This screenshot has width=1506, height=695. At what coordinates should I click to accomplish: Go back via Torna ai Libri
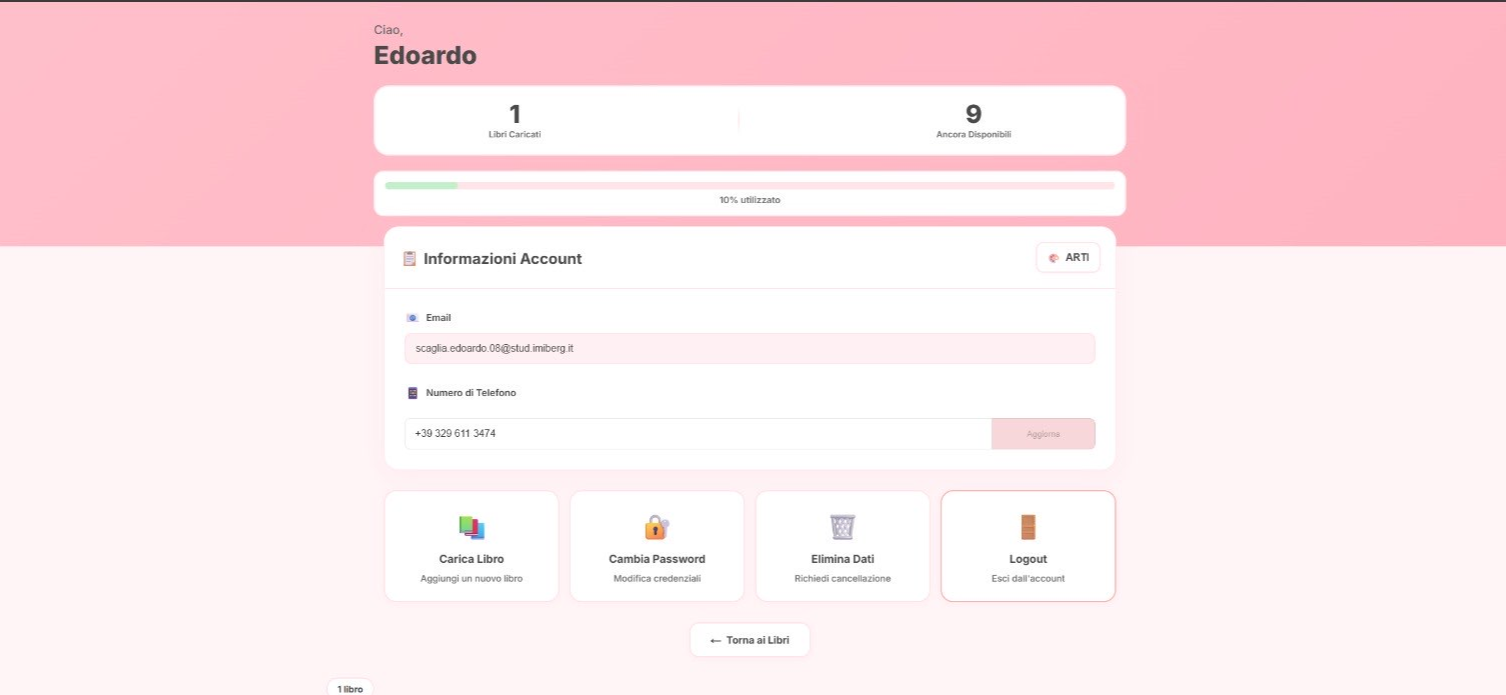[x=749, y=640]
